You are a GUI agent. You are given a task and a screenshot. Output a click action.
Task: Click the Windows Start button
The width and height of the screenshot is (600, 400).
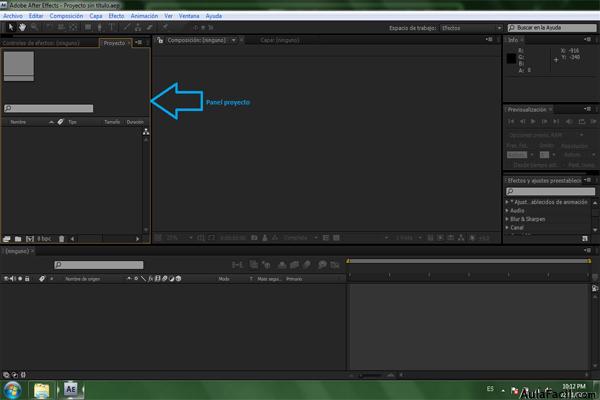tap(13, 390)
